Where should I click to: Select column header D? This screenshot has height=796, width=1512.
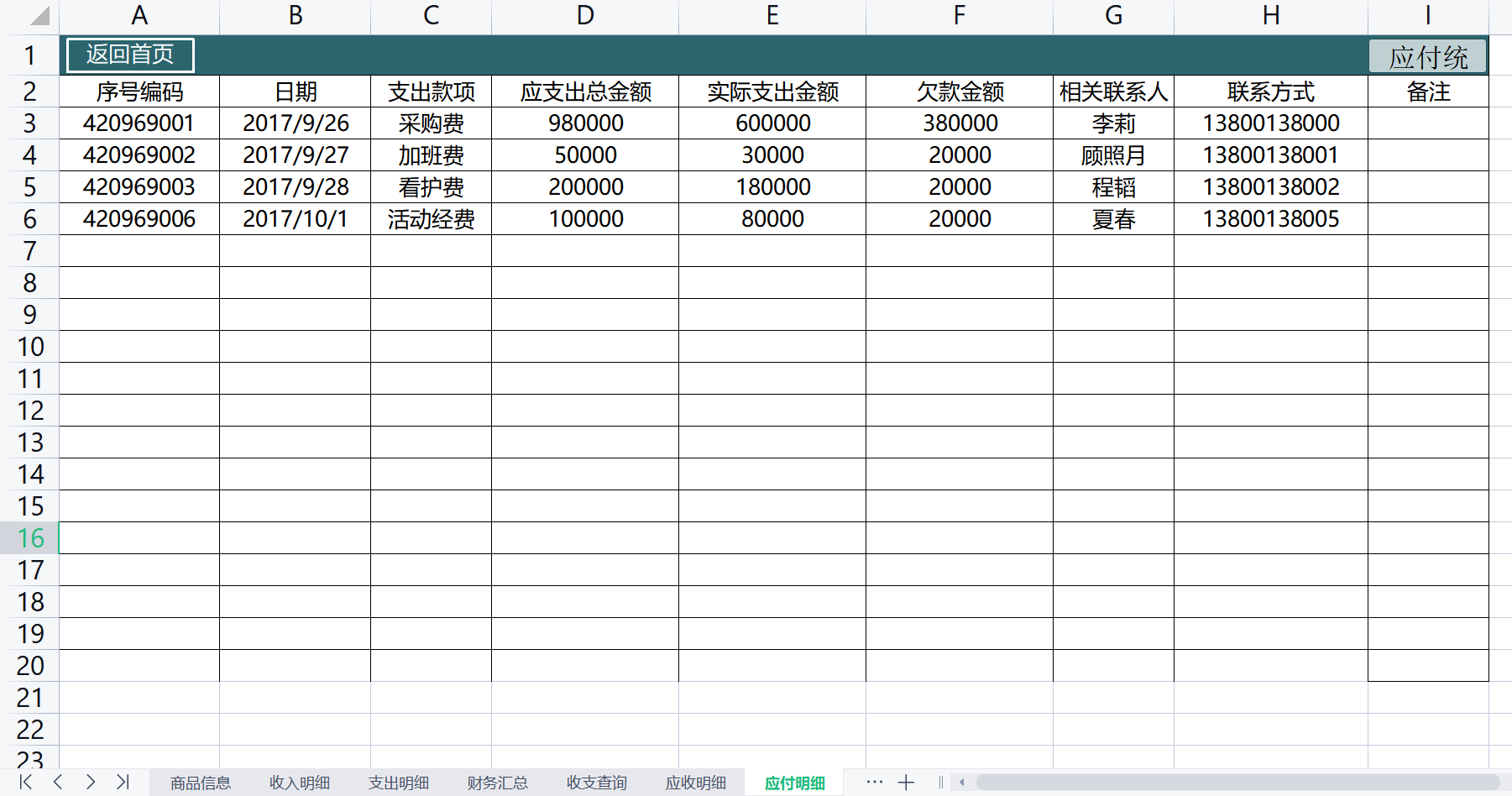(x=585, y=14)
